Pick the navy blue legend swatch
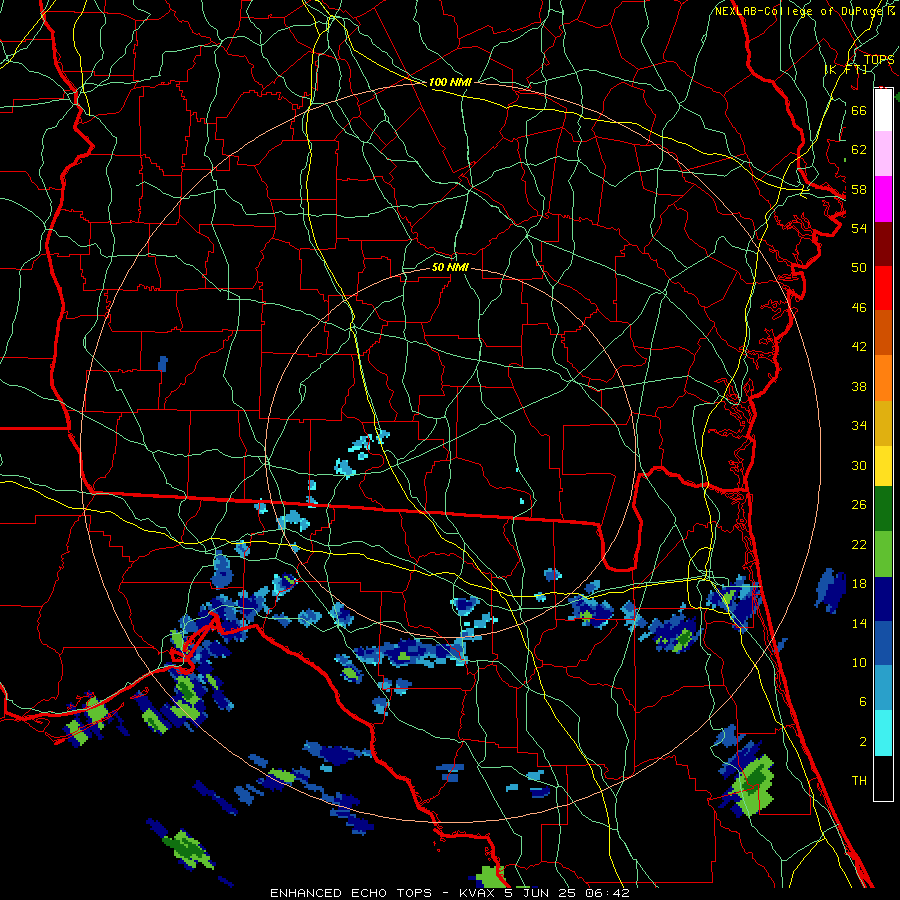Viewport: 900px width, 900px height. point(883,599)
